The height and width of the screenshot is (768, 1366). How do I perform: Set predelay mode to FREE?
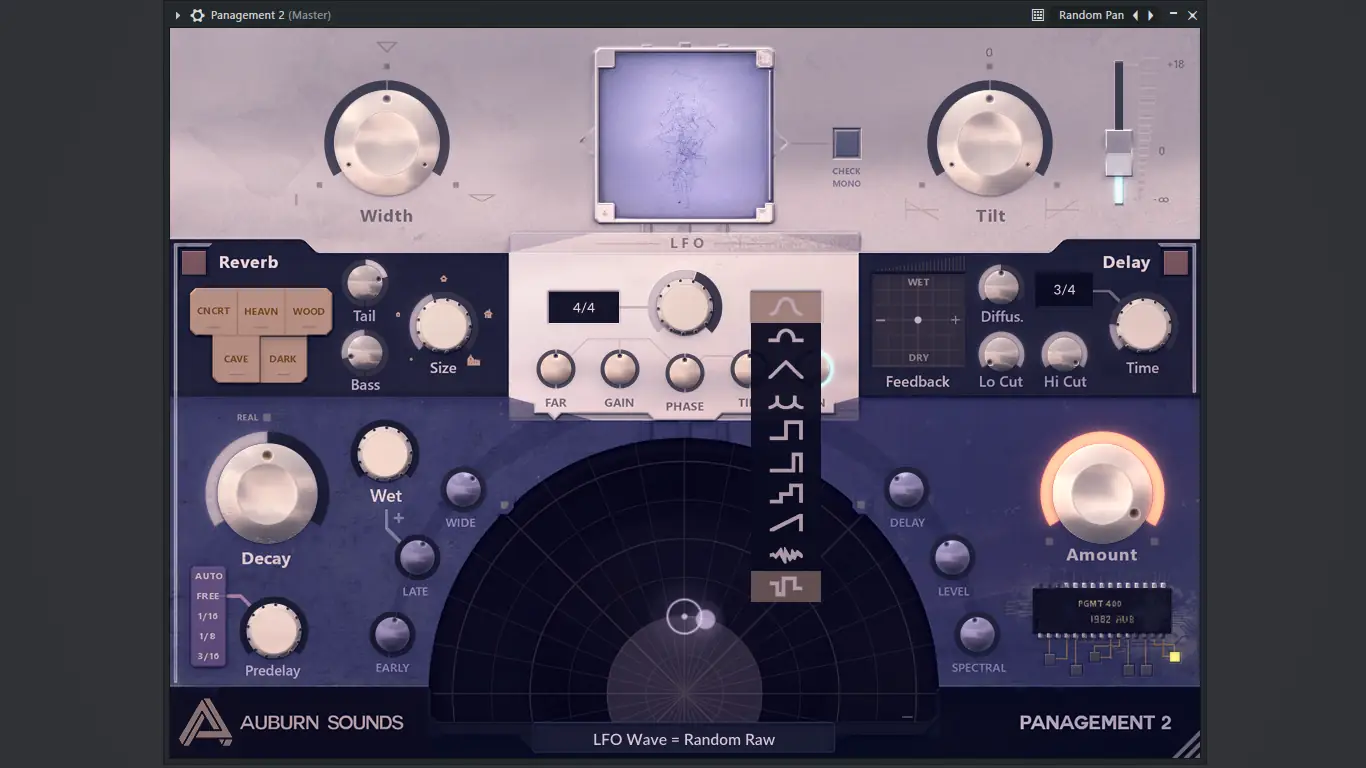tap(208, 596)
